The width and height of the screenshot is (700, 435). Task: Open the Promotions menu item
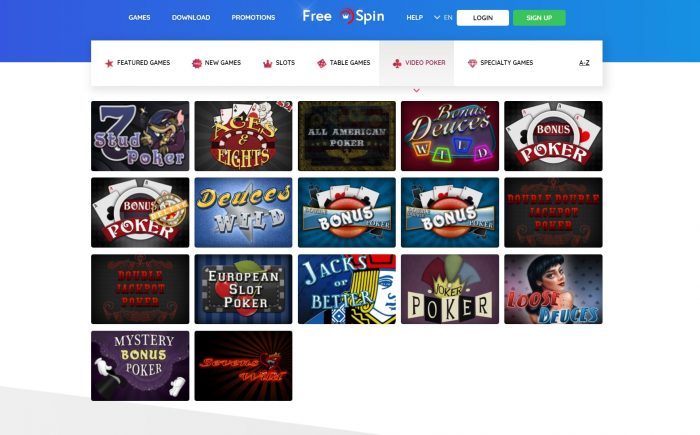[x=253, y=17]
